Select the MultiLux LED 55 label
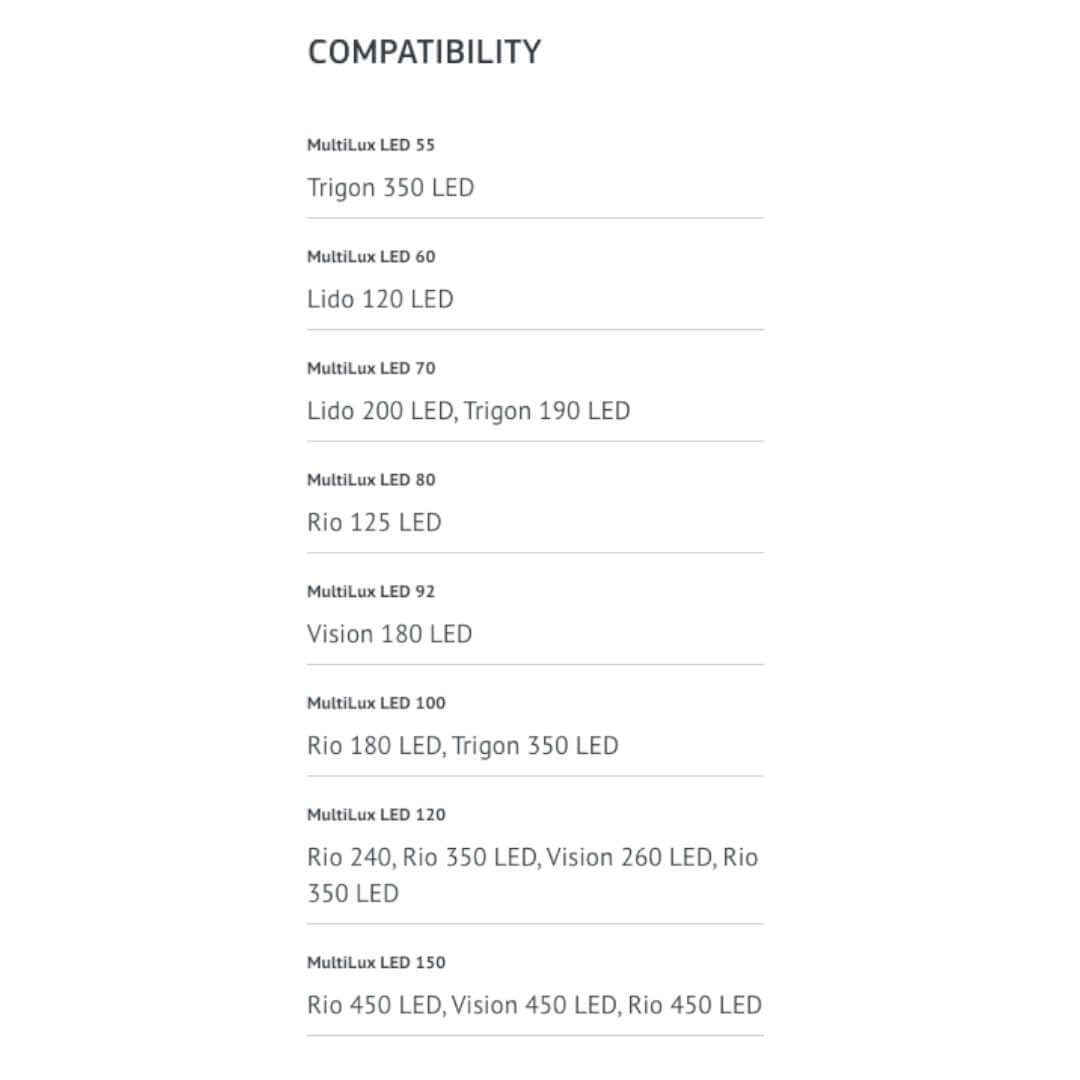This screenshot has width=1080, height=1080. tap(371, 145)
